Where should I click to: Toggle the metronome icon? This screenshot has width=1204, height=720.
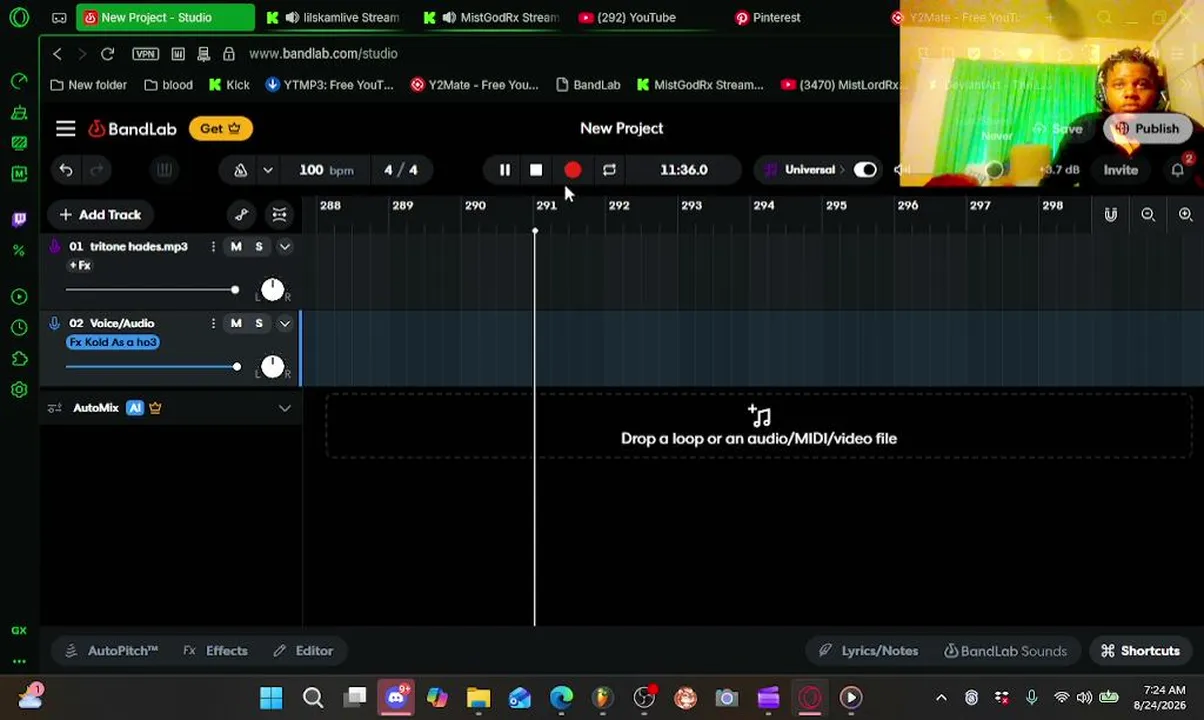(240, 170)
